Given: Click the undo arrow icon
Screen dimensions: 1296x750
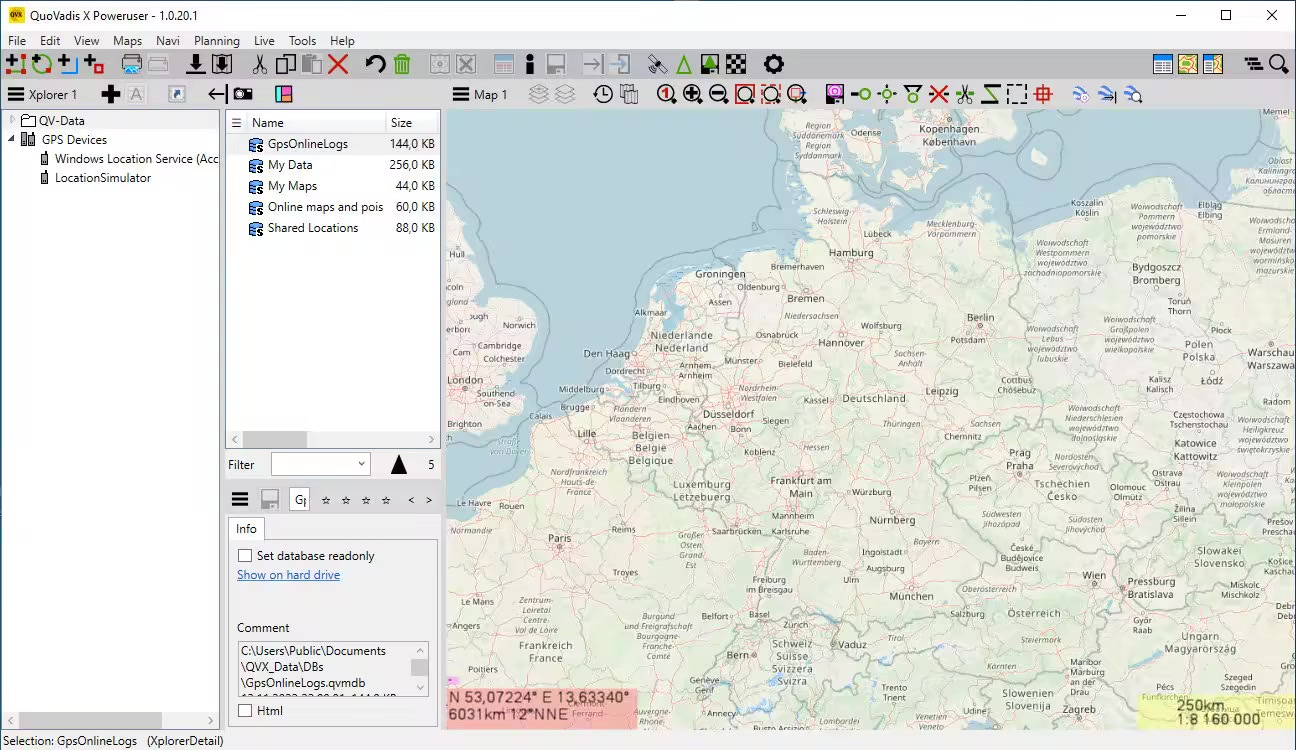Looking at the screenshot, I should pos(375,65).
